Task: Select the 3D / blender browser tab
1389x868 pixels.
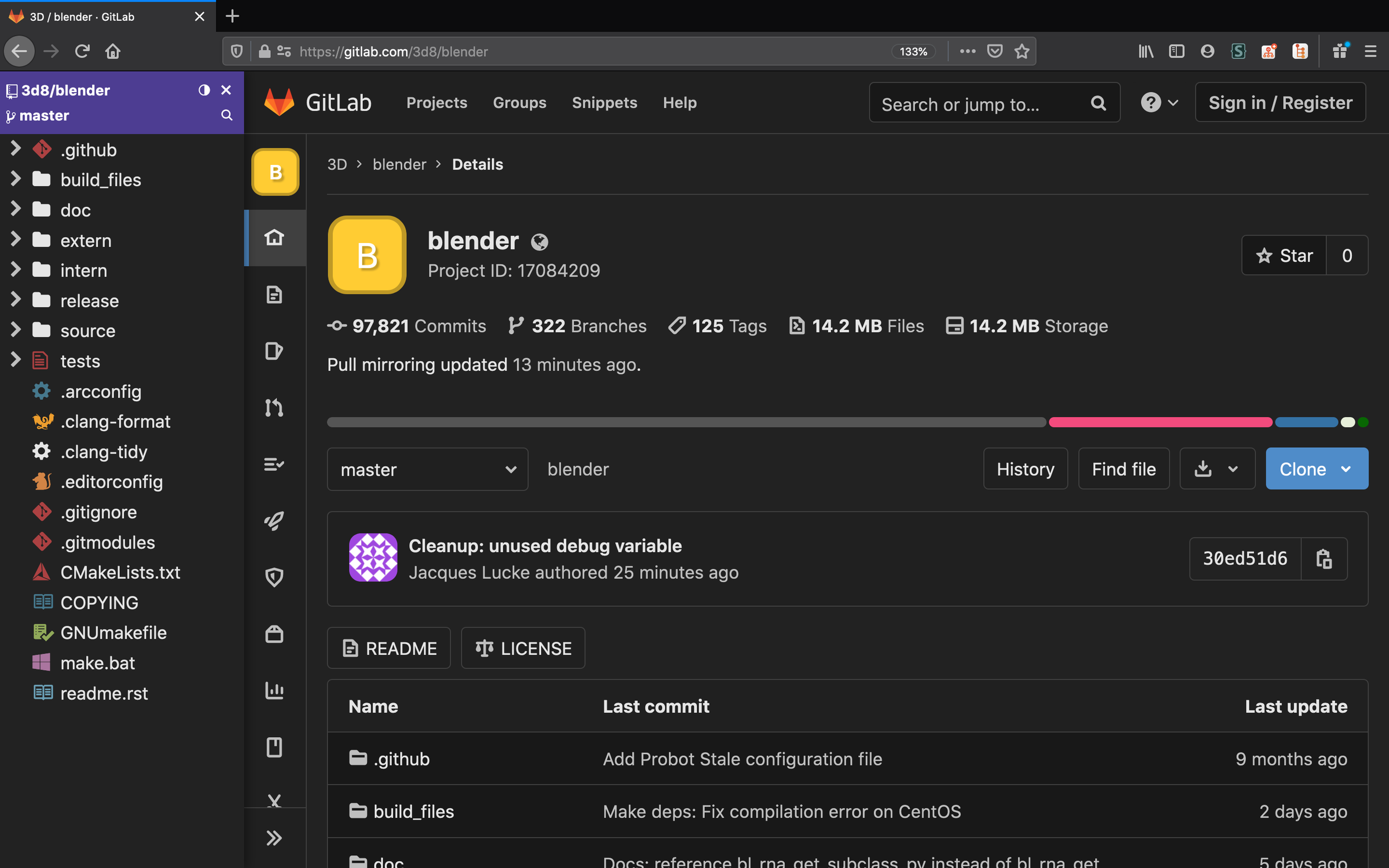Action: (x=108, y=16)
